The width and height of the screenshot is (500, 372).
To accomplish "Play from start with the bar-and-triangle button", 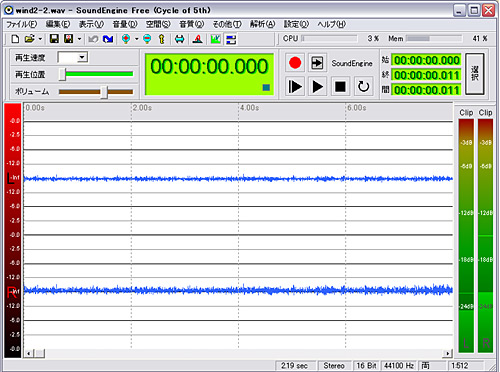I will pyautogui.click(x=295, y=87).
